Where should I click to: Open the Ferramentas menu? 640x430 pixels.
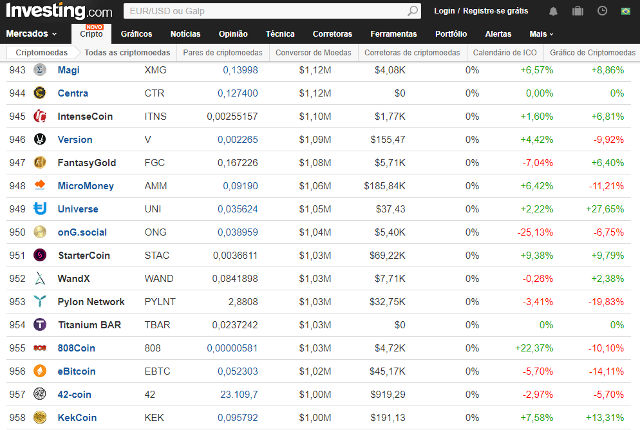click(393, 34)
